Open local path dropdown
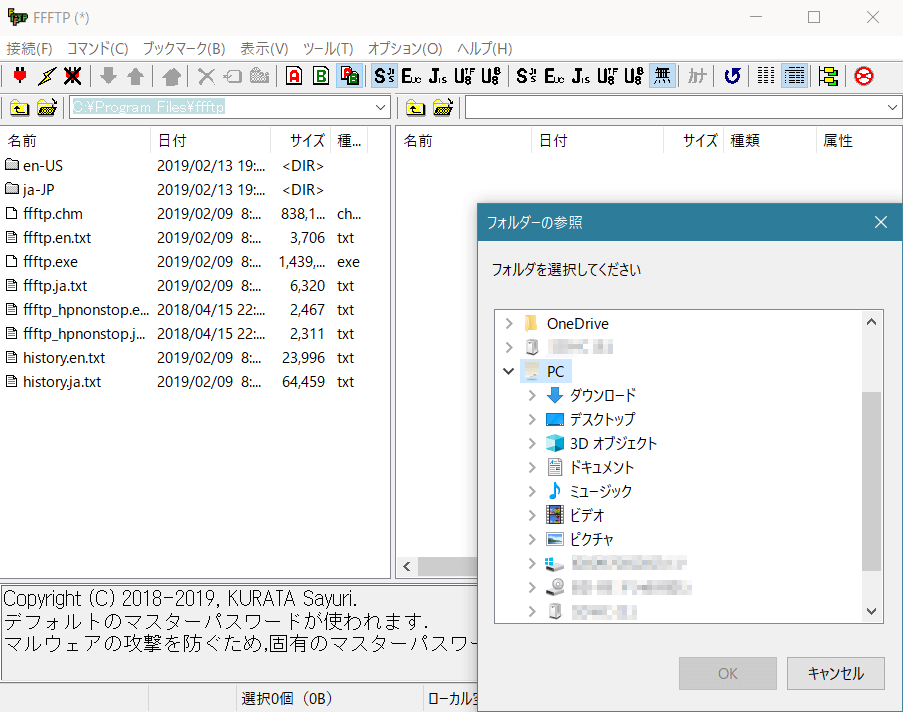 pyautogui.click(x=380, y=107)
